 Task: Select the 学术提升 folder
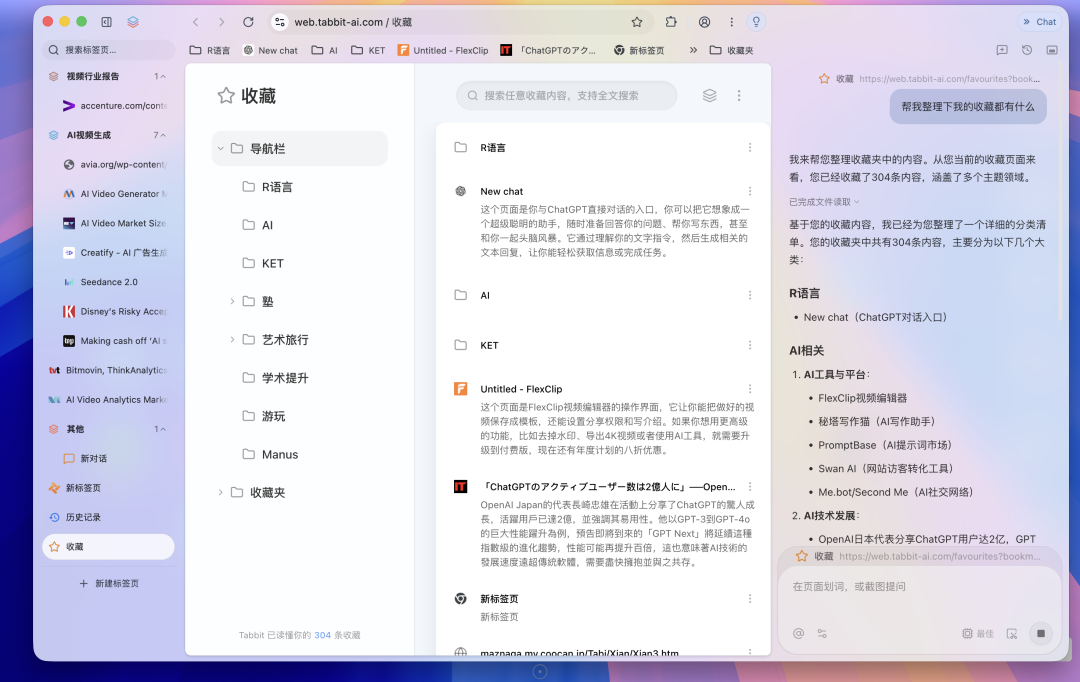[300, 378]
